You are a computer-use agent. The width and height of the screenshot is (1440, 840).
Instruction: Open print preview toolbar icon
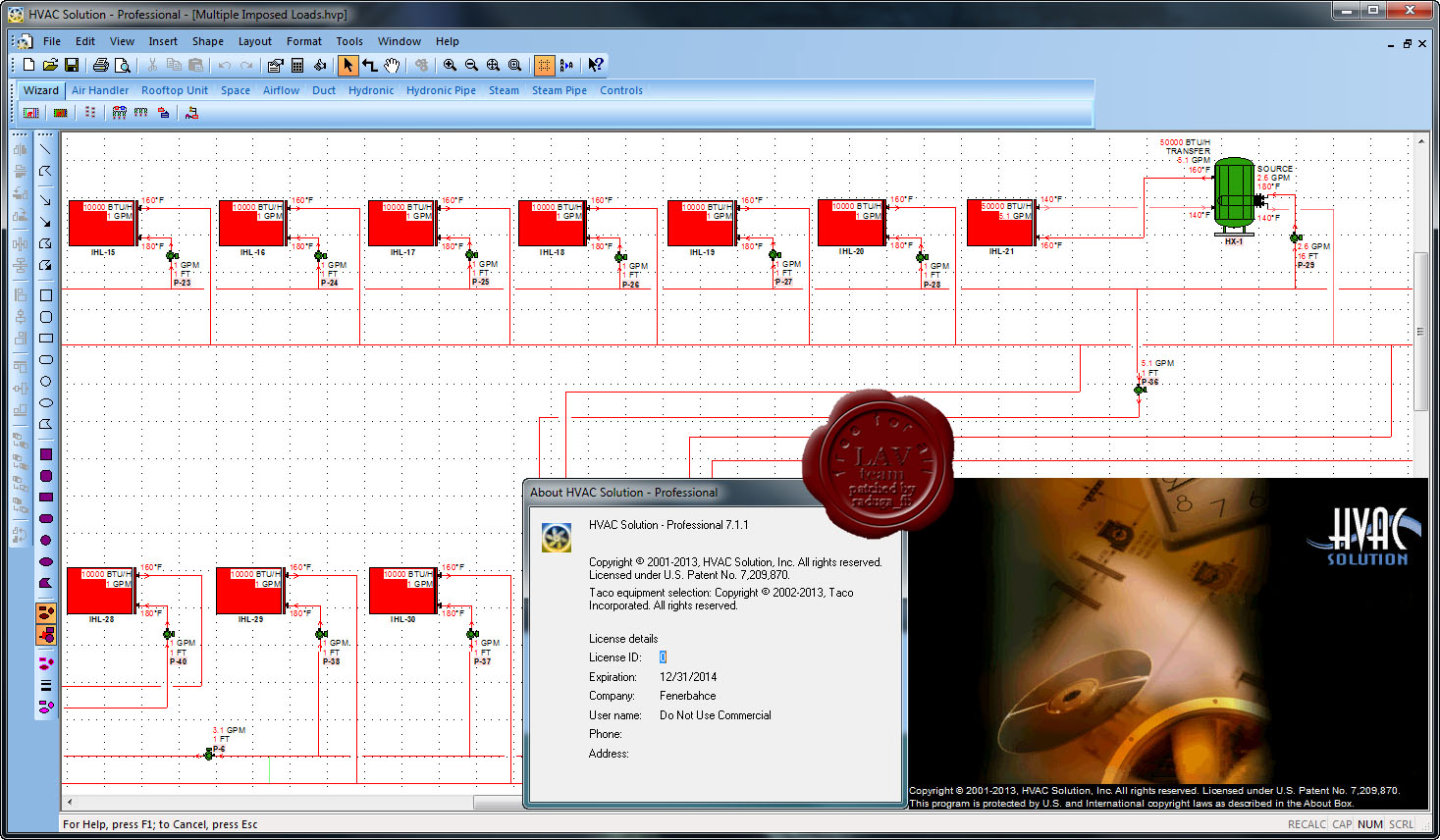point(123,65)
